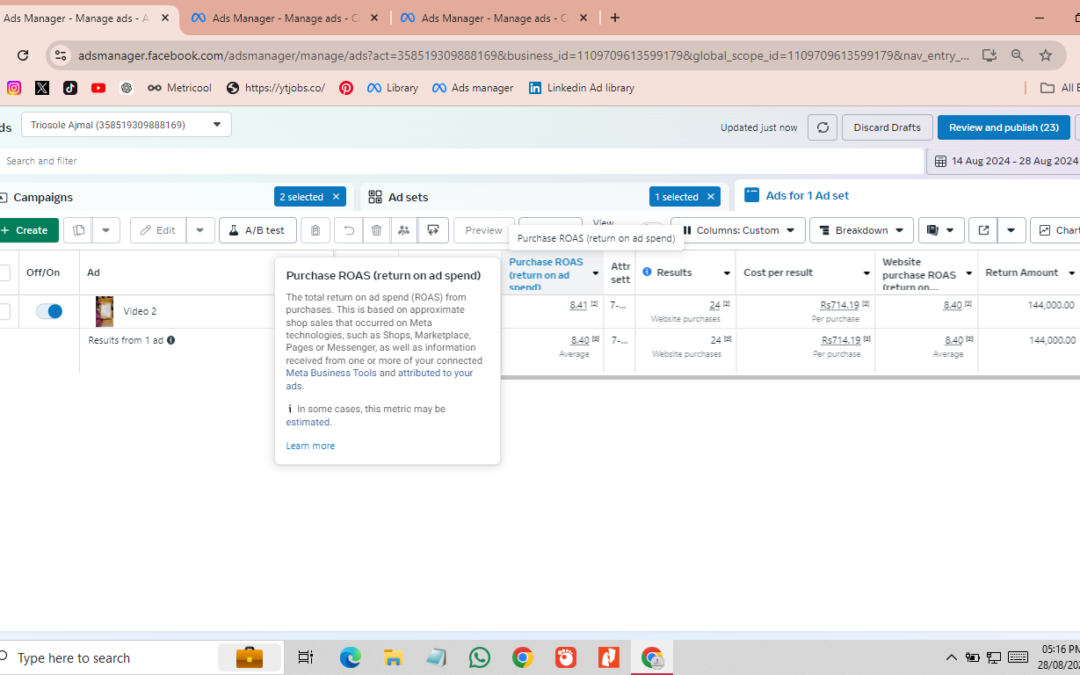Click the Discard Drafts button
The width and height of the screenshot is (1080, 675).
click(x=887, y=127)
